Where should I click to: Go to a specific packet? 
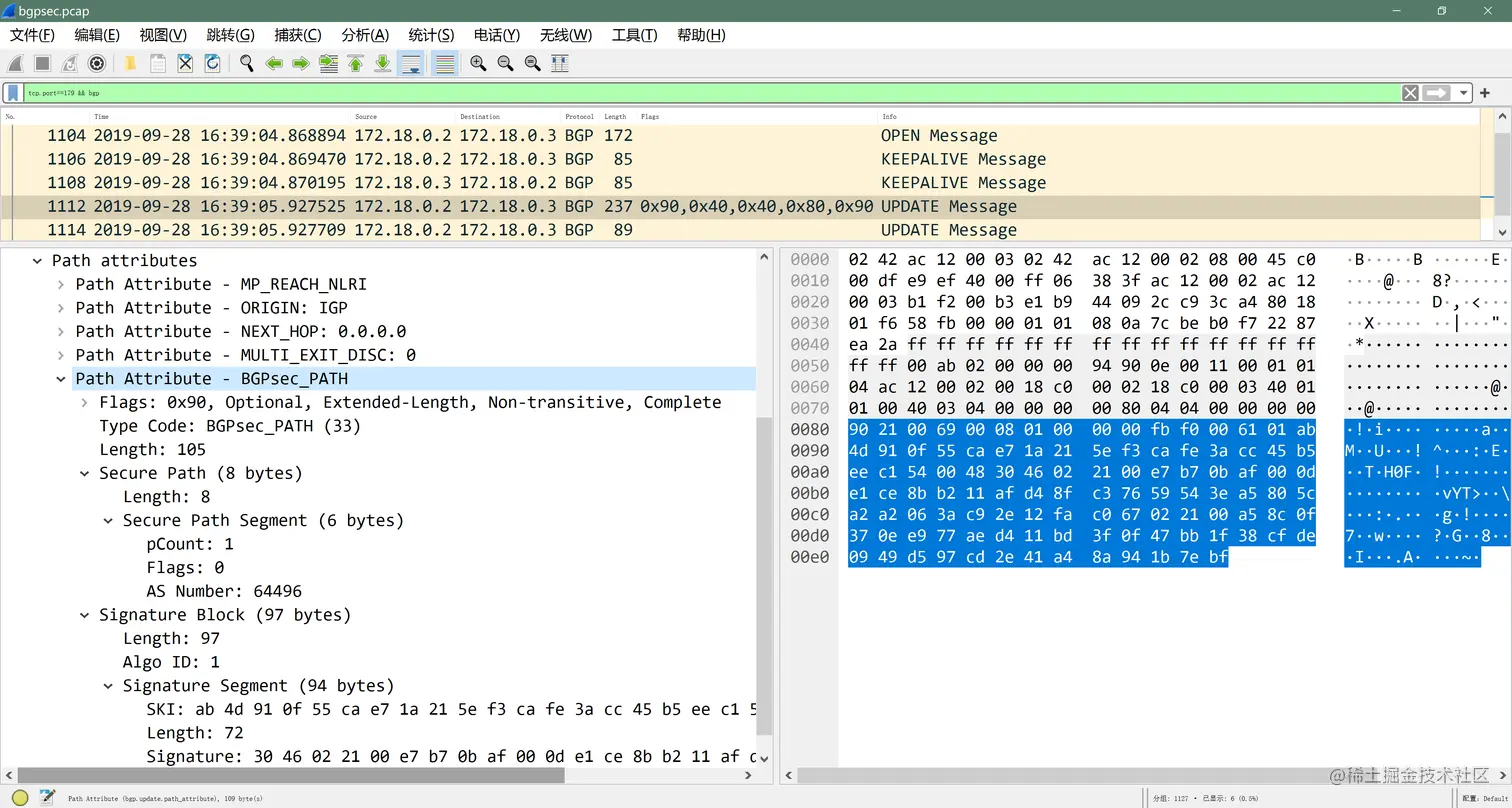[x=328, y=63]
